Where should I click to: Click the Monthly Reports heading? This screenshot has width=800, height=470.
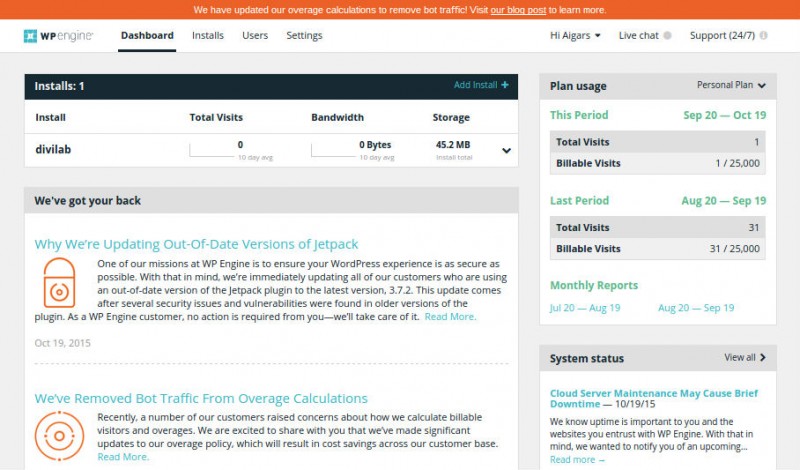[x=594, y=285]
